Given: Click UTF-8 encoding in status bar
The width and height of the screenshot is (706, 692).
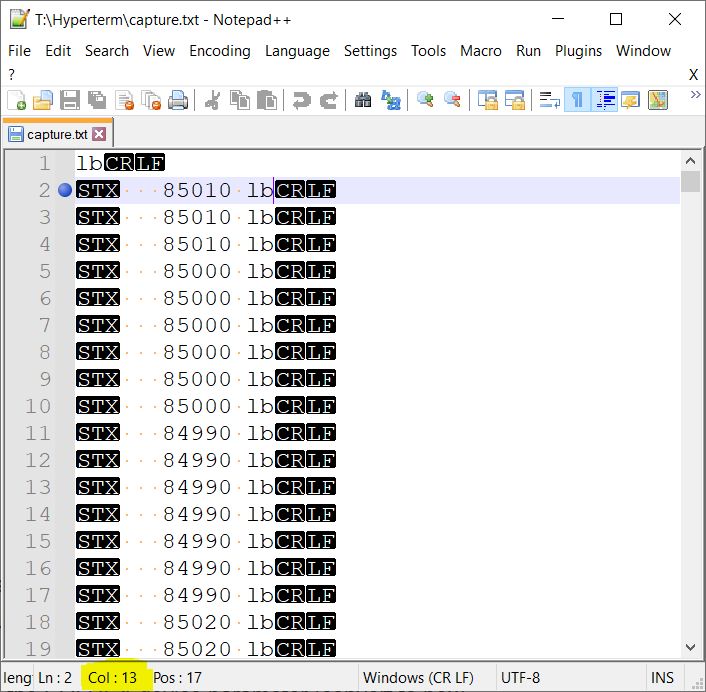Looking at the screenshot, I should (520, 678).
